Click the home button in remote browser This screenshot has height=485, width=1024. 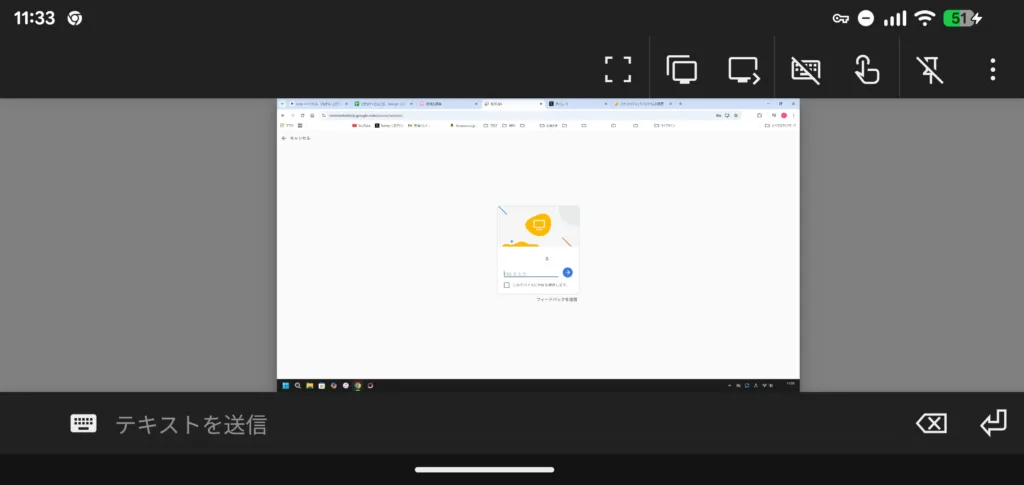coord(312,116)
